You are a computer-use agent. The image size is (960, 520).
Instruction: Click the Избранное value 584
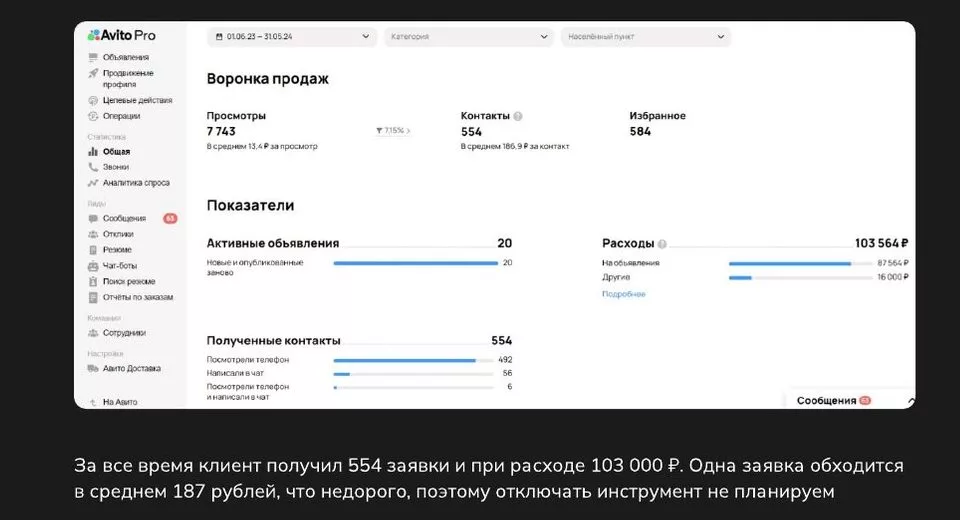pyautogui.click(x=640, y=131)
